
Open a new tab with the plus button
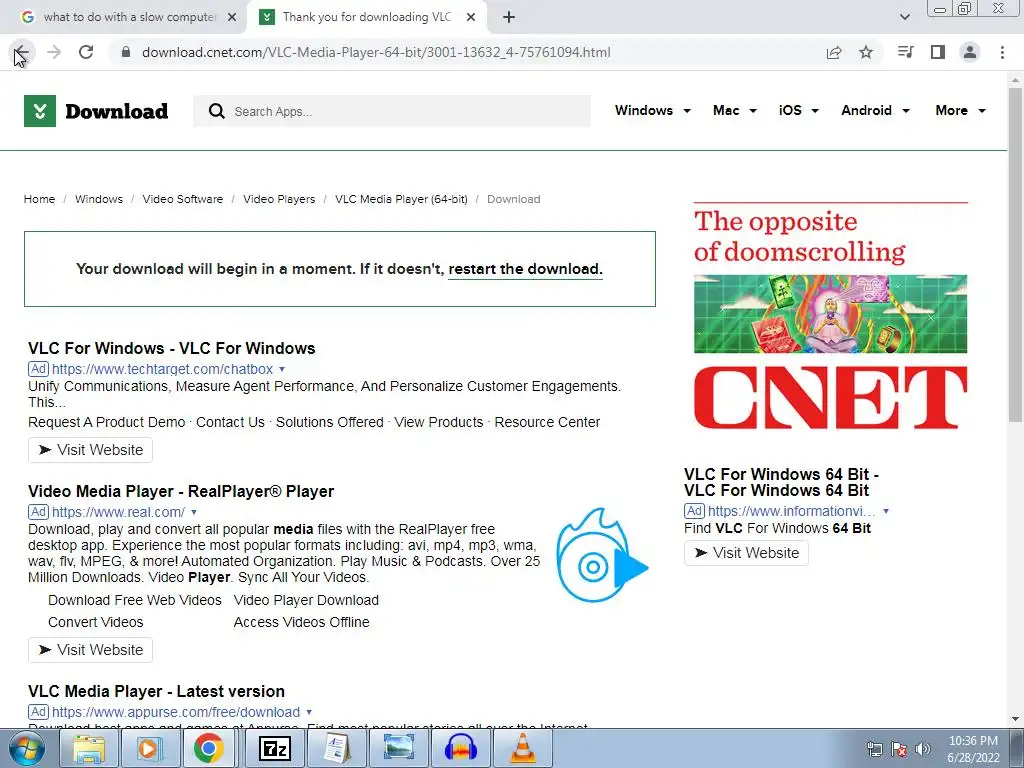coord(509,17)
